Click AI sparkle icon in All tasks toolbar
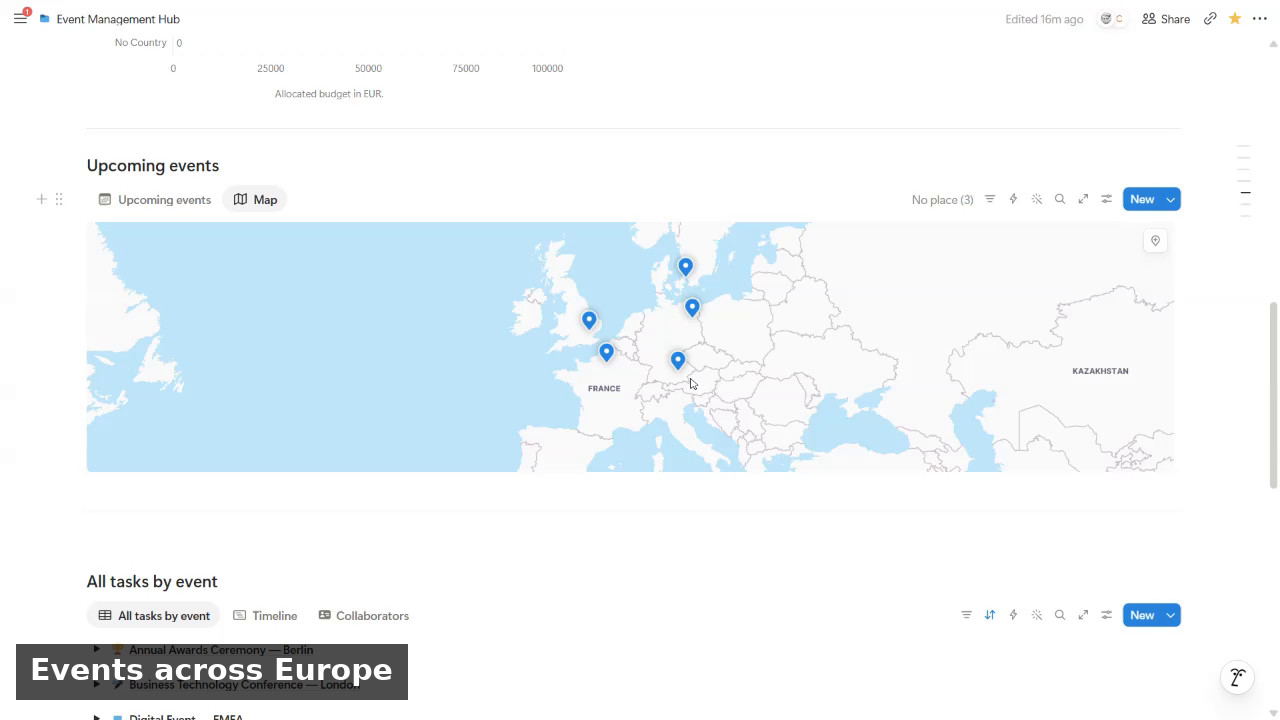This screenshot has width=1280, height=720. click(1037, 615)
